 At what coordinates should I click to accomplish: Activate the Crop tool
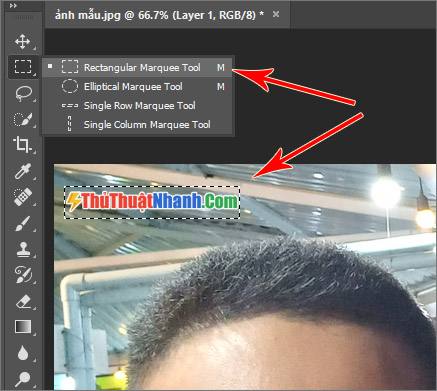pos(22,145)
